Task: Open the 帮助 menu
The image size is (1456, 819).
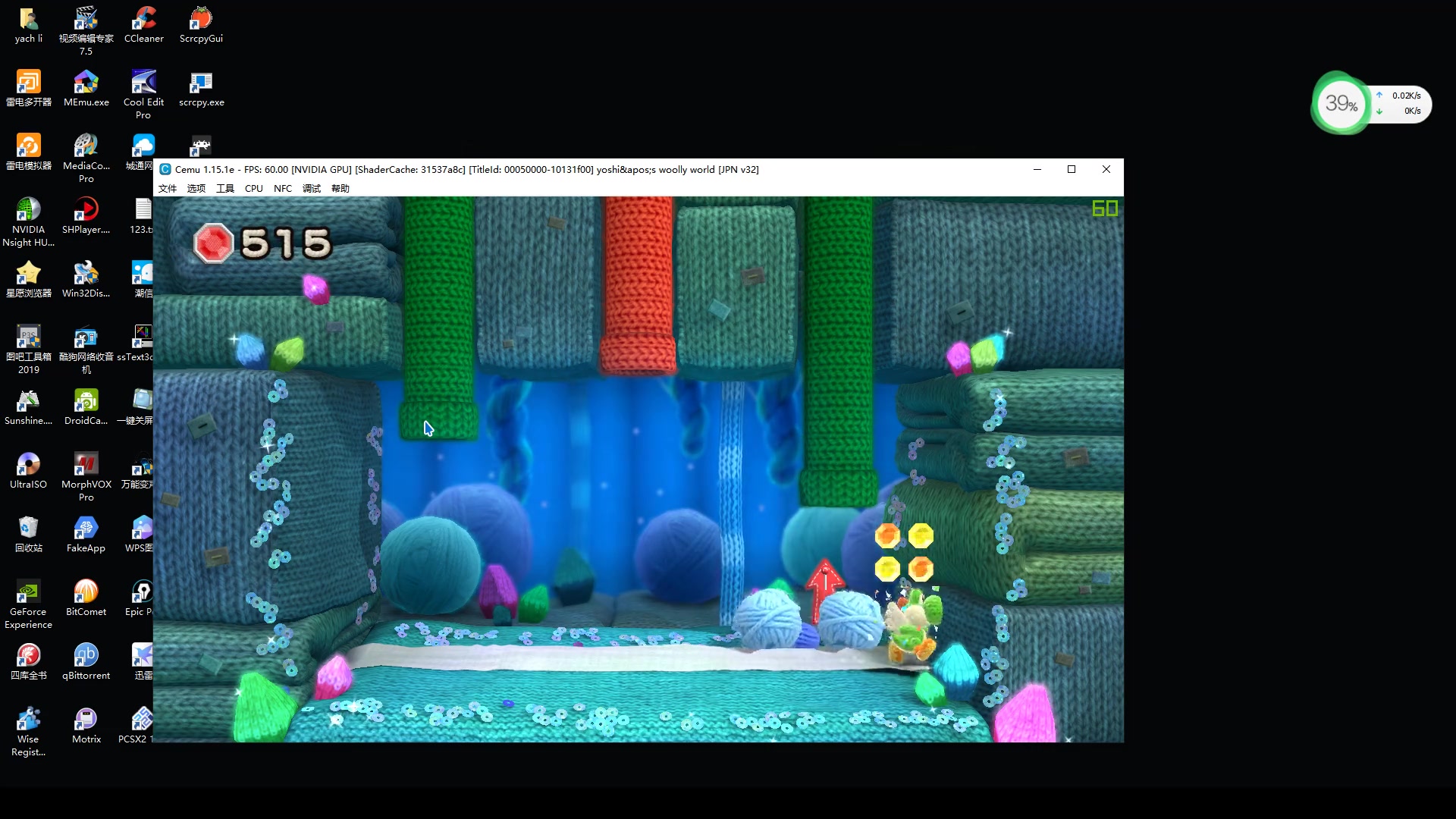Action: [x=340, y=189]
